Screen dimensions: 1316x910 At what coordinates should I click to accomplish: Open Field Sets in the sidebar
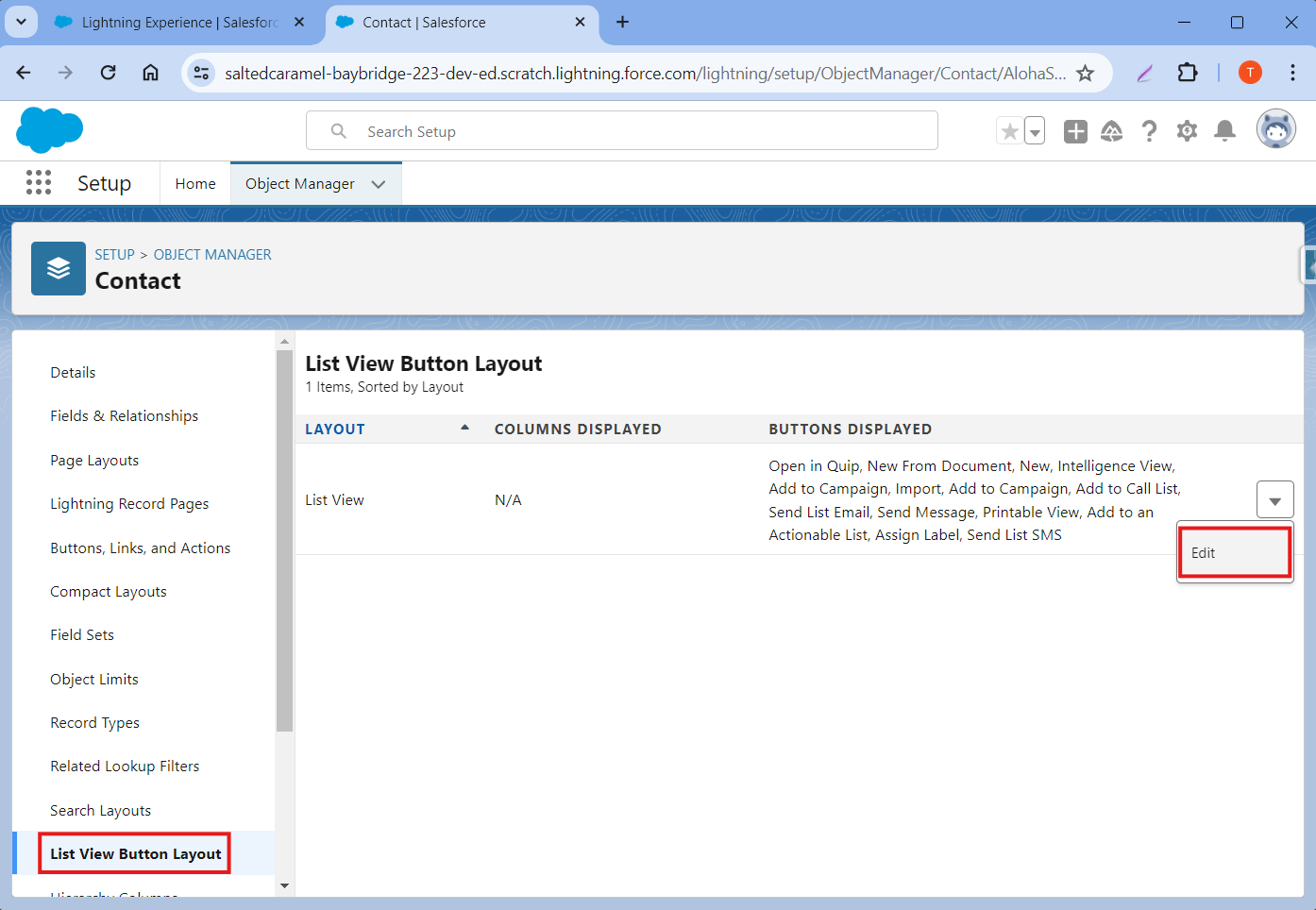pyautogui.click(x=81, y=634)
